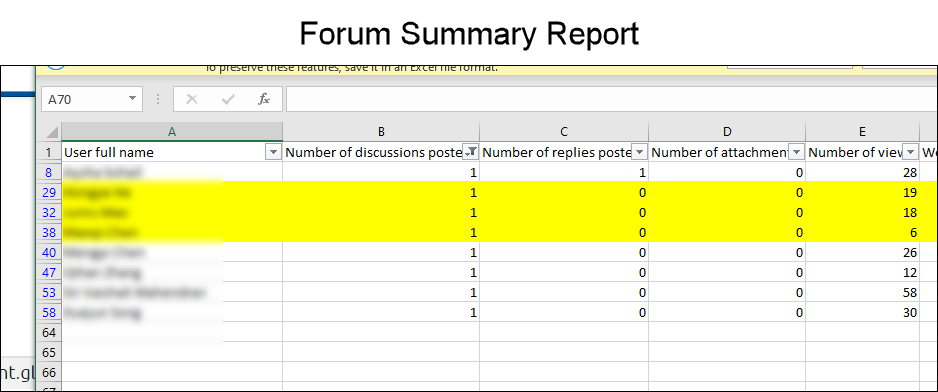Click highlighted views cell showing 19

pos(862,192)
